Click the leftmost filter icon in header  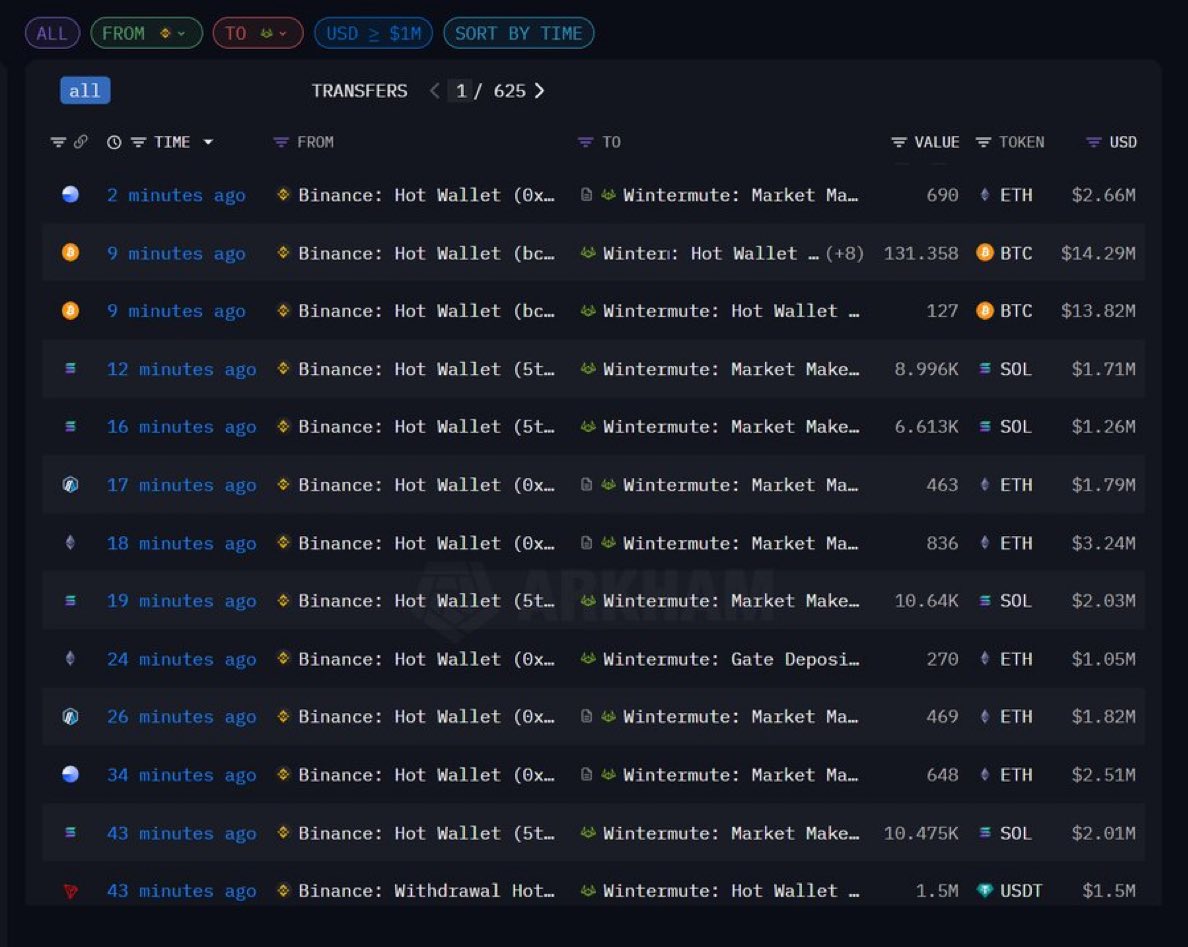(x=58, y=142)
